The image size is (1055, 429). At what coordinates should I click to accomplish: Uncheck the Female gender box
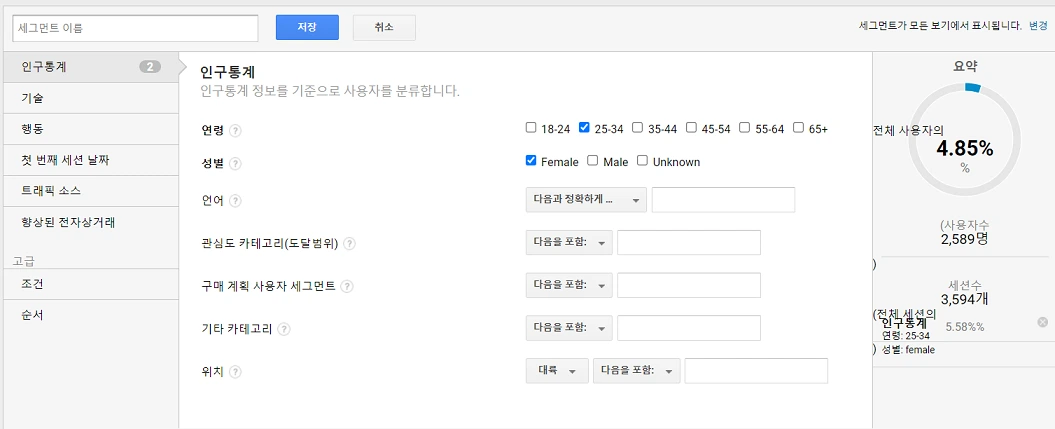[x=531, y=161]
